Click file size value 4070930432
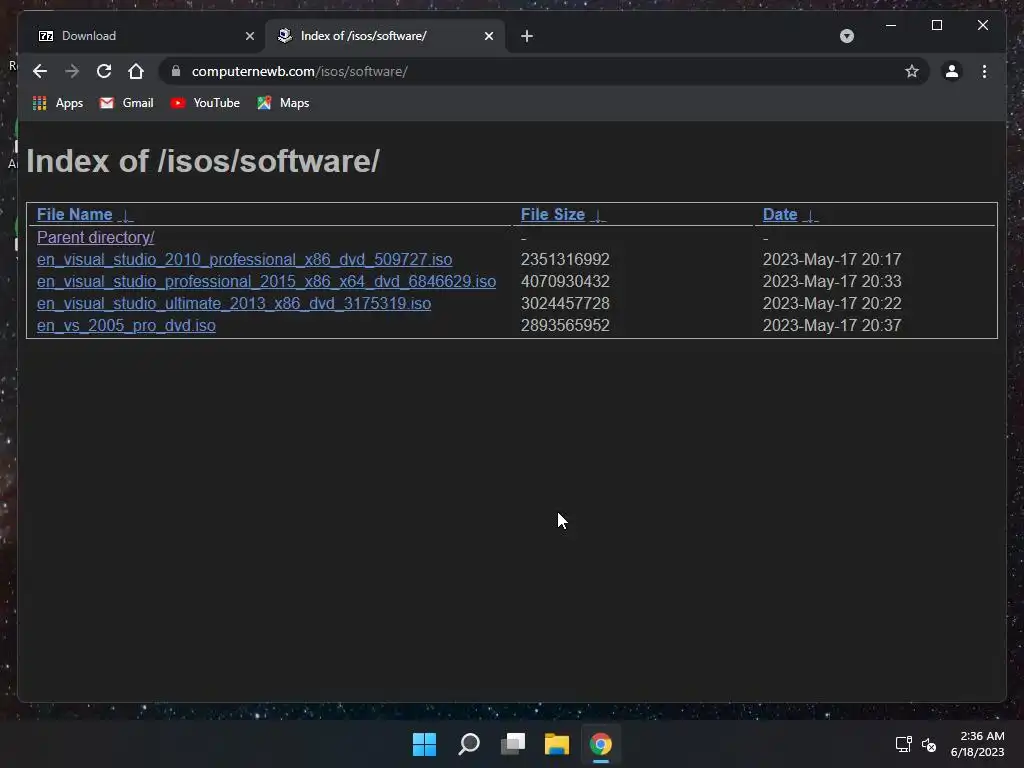This screenshot has height=768, width=1024. tap(565, 281)
